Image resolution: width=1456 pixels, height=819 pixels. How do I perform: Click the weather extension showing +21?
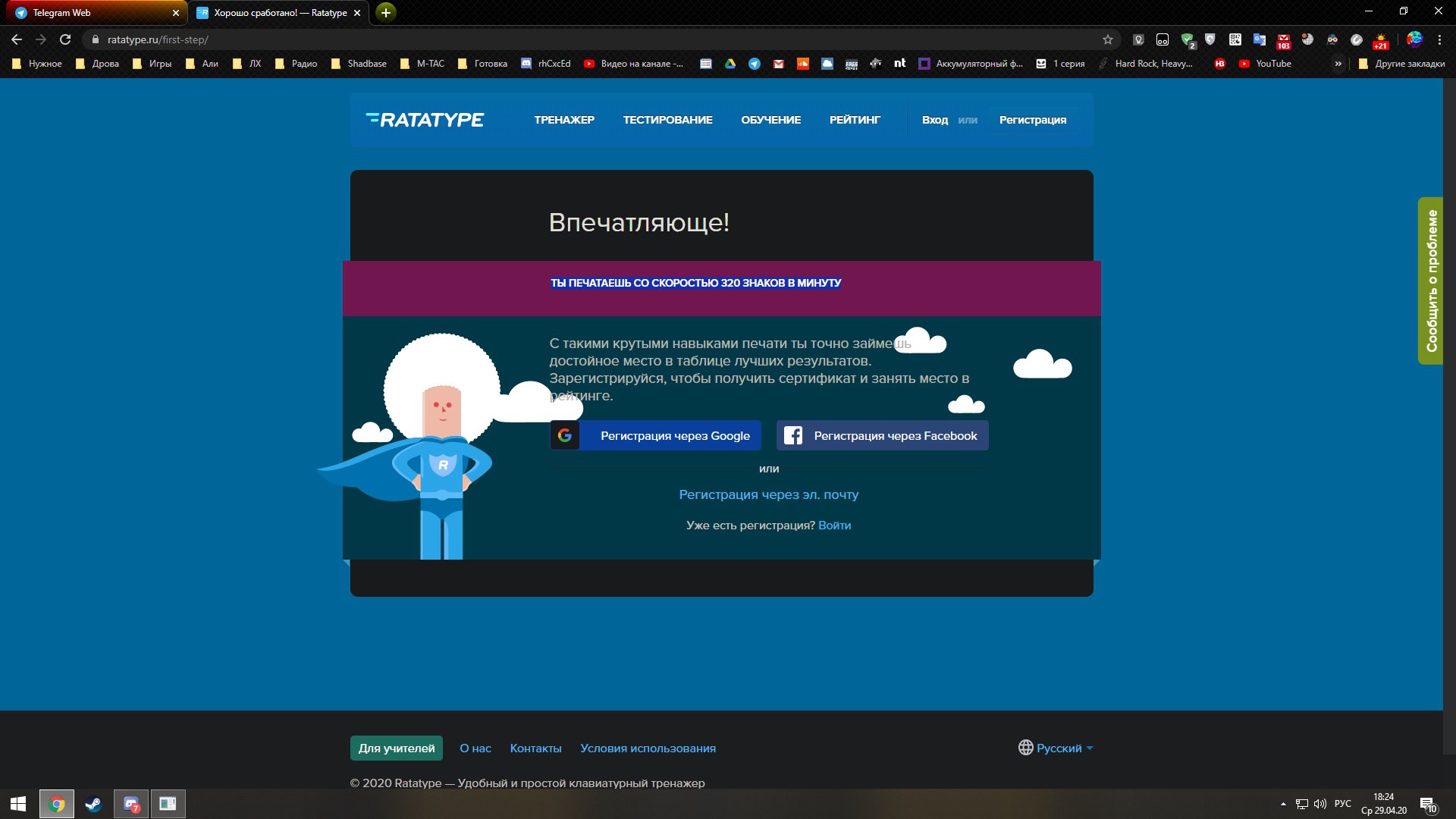(1381, 40)
